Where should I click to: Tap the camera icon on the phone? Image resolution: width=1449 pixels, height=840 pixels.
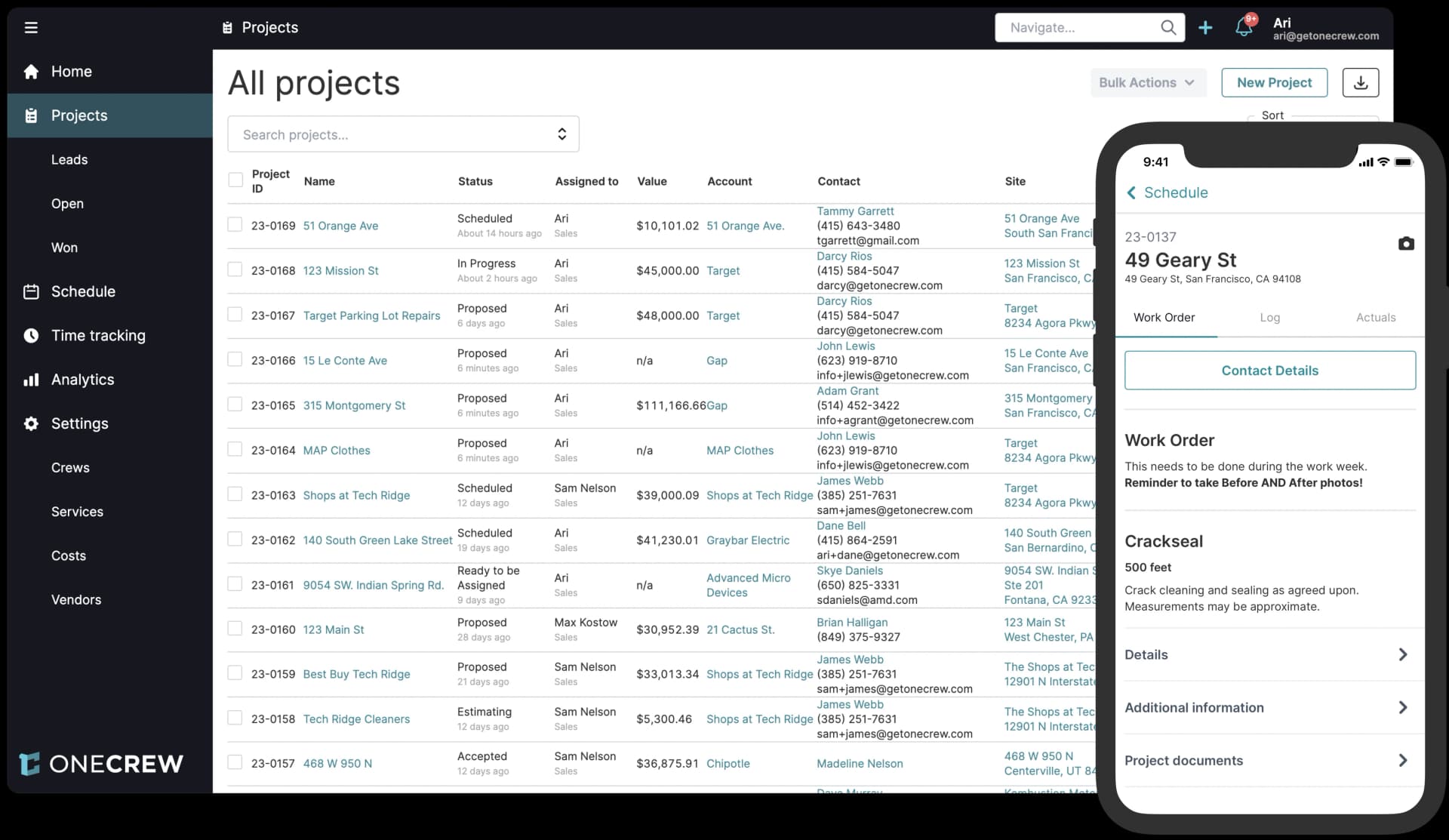pyautogui.click(x=1406, y=244)
